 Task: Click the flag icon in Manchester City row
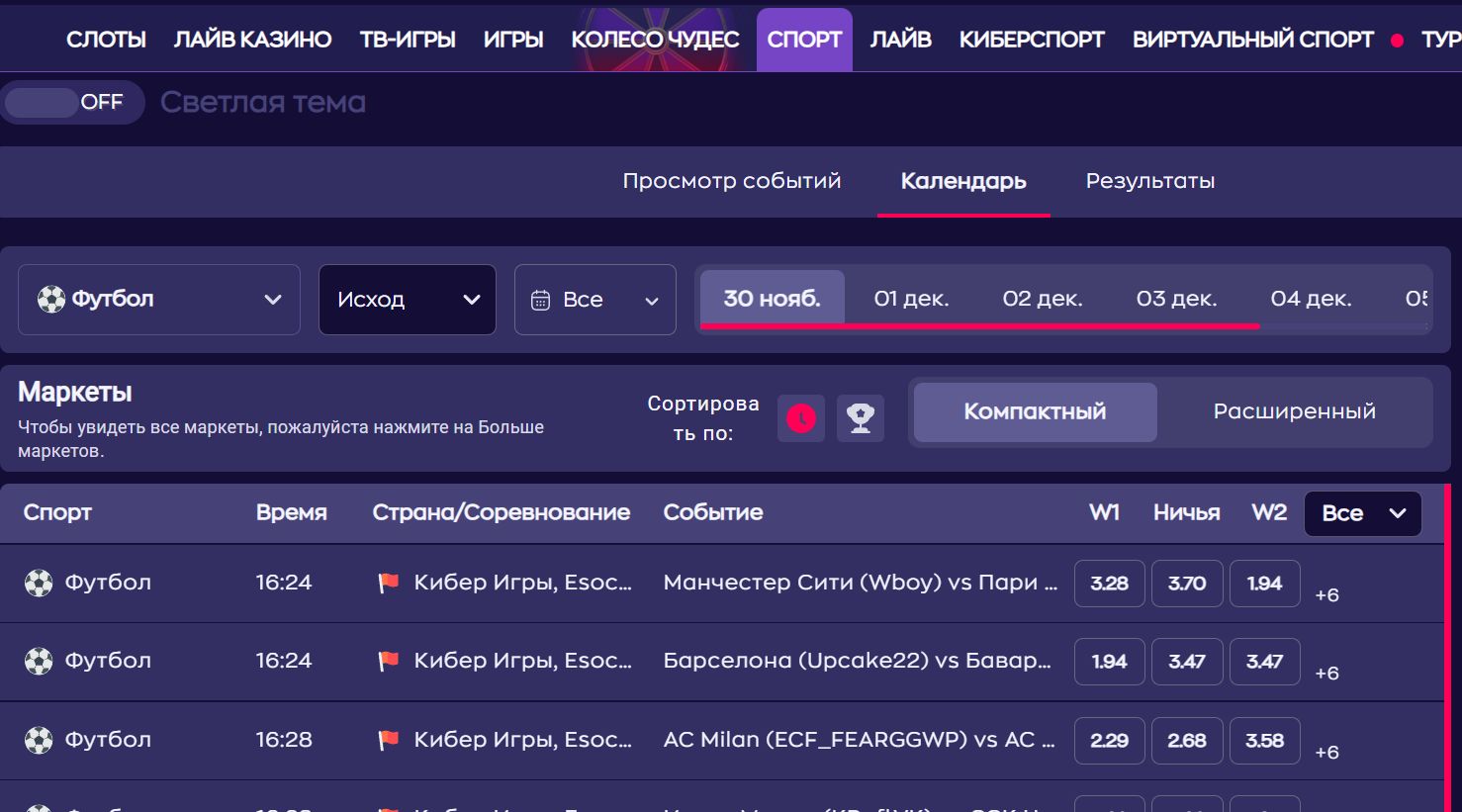[x=389, y=583]
